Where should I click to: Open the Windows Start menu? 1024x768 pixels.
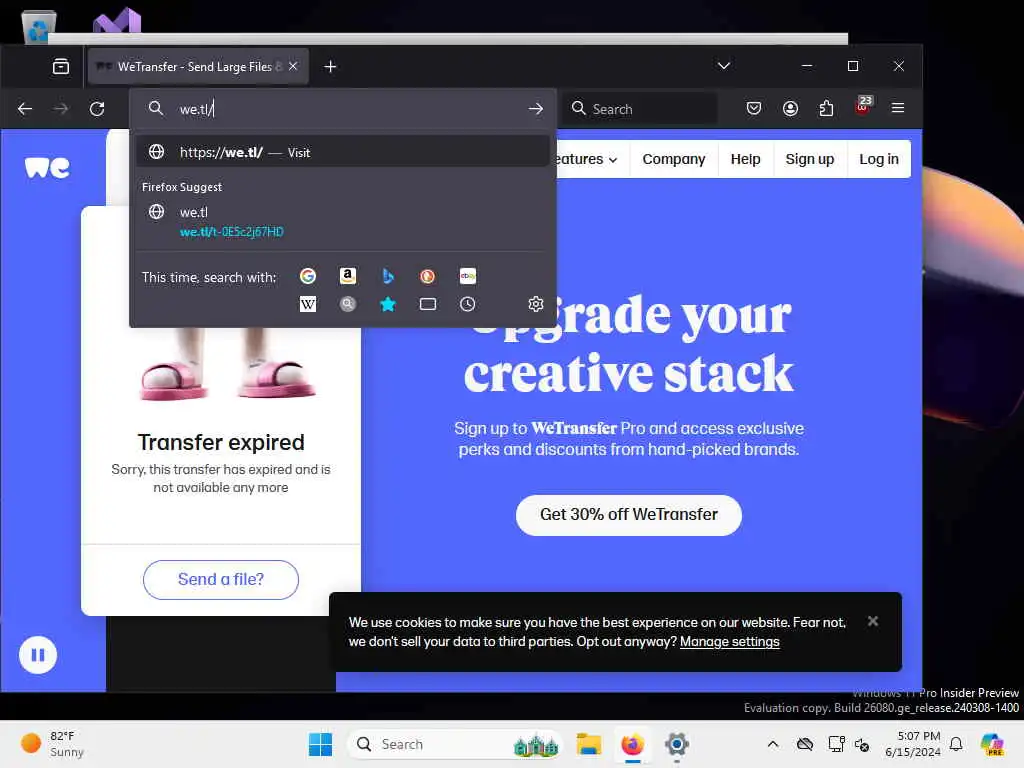pyautogui.click(x=320, y=744)
